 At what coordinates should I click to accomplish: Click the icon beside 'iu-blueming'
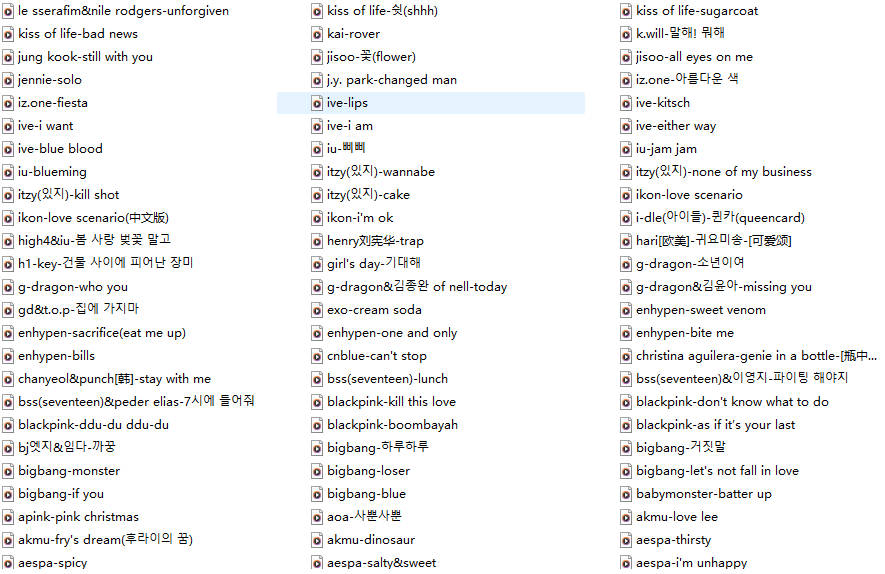click(8, 172)
